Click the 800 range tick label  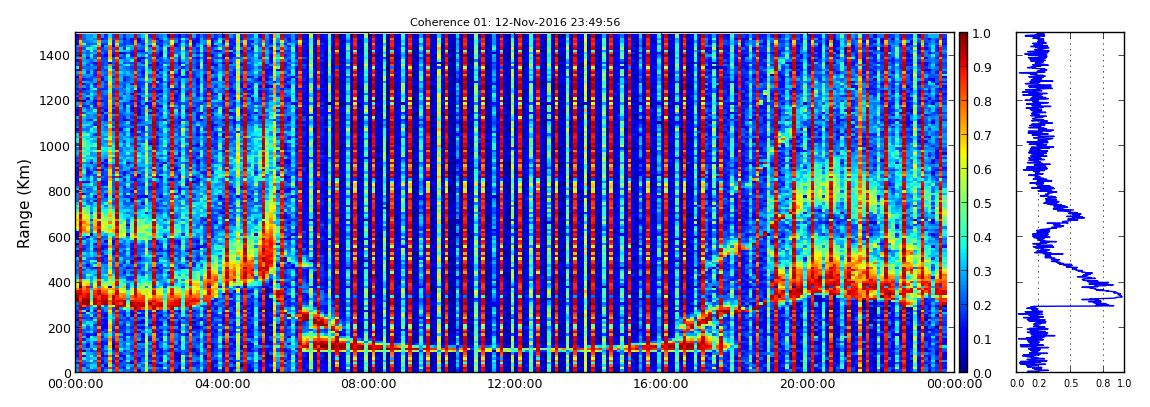tap(59, 191)
